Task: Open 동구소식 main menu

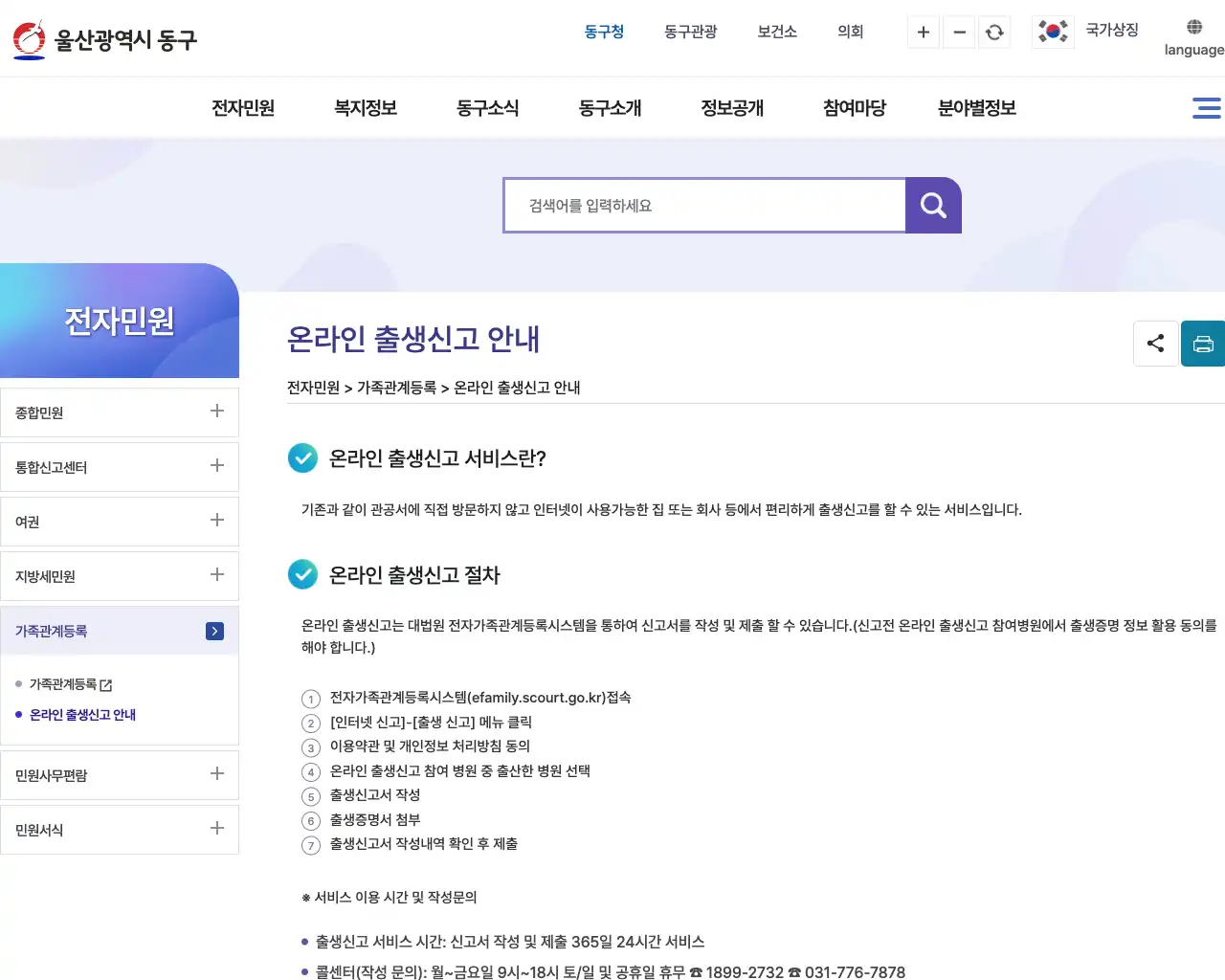Action: coord(488,108)
